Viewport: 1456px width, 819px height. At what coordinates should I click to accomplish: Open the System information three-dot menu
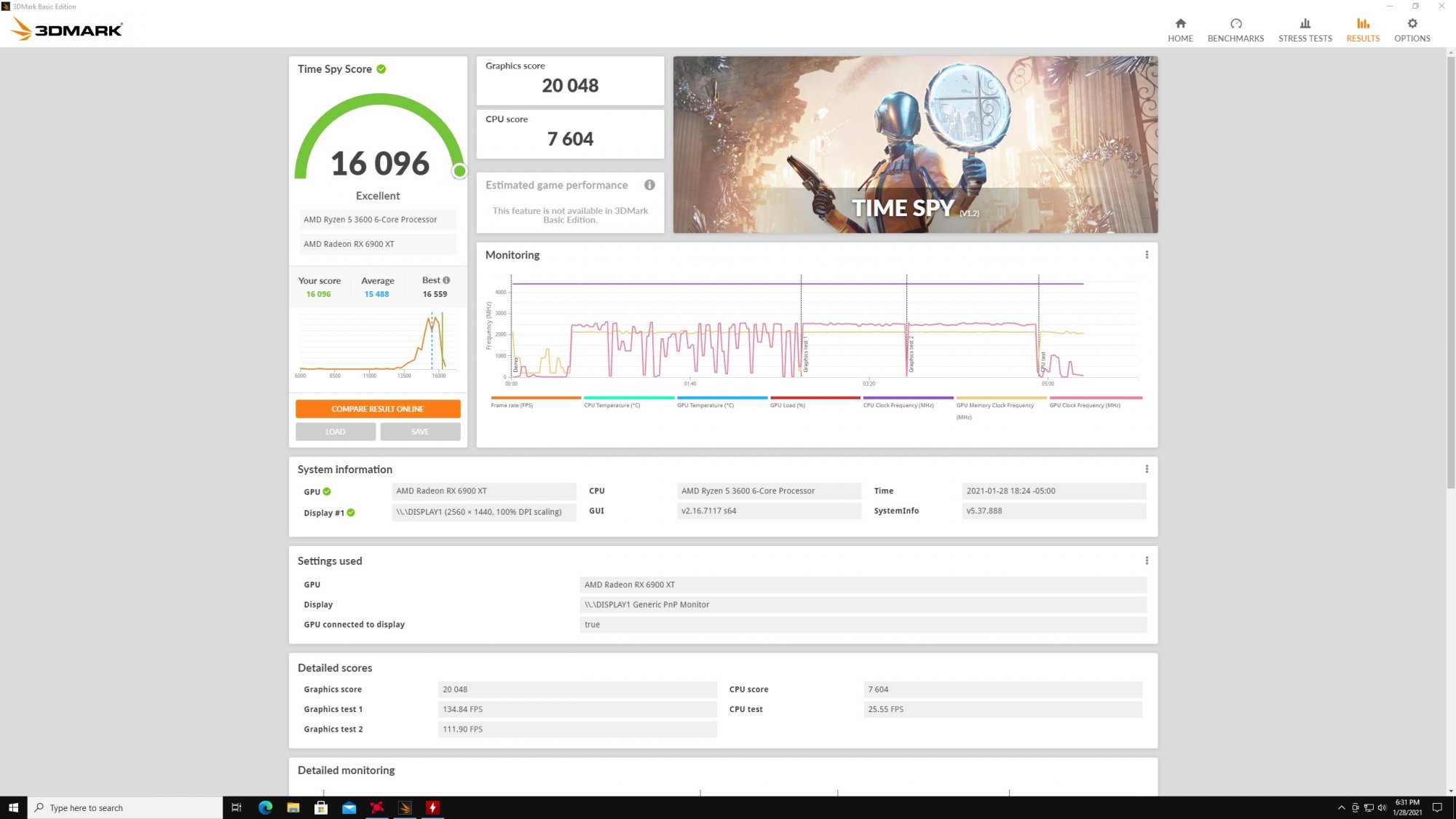(x=1147, y=470)
